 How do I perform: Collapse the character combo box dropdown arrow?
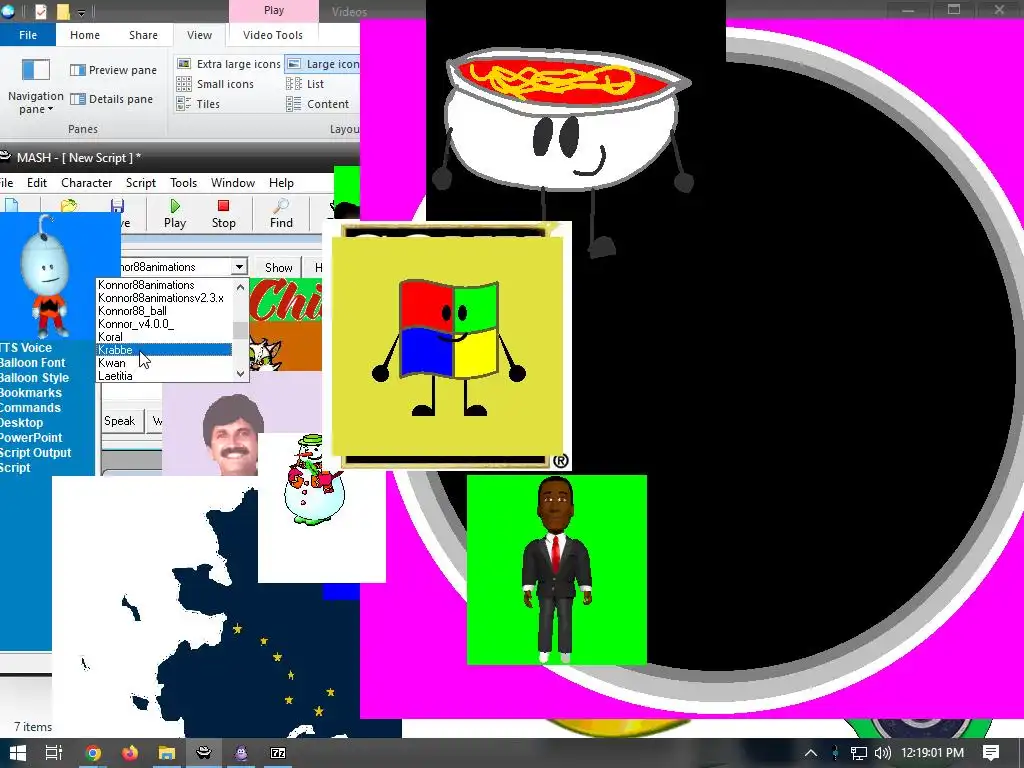tap(240, 267)
